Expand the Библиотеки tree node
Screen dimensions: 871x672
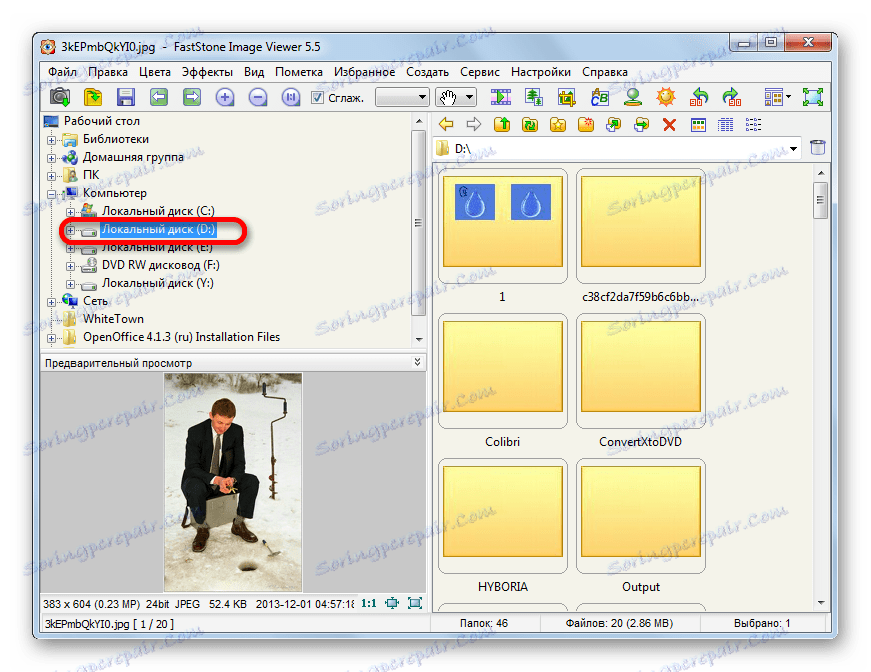click(52, 140)
